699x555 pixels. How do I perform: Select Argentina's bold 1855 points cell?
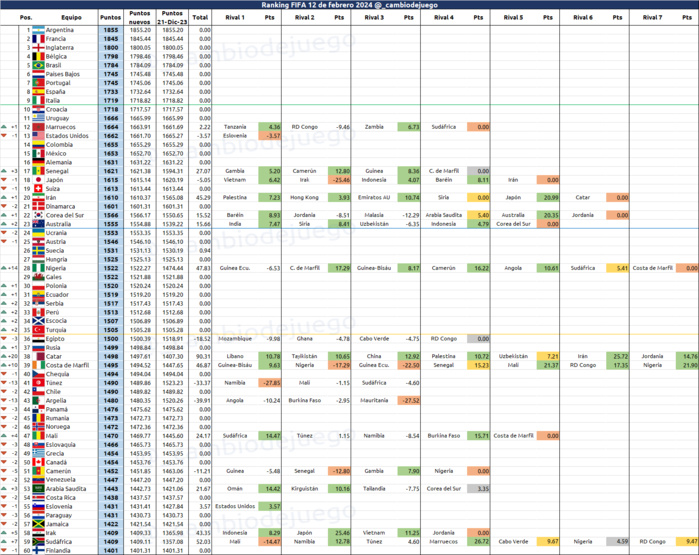(109, 30)
